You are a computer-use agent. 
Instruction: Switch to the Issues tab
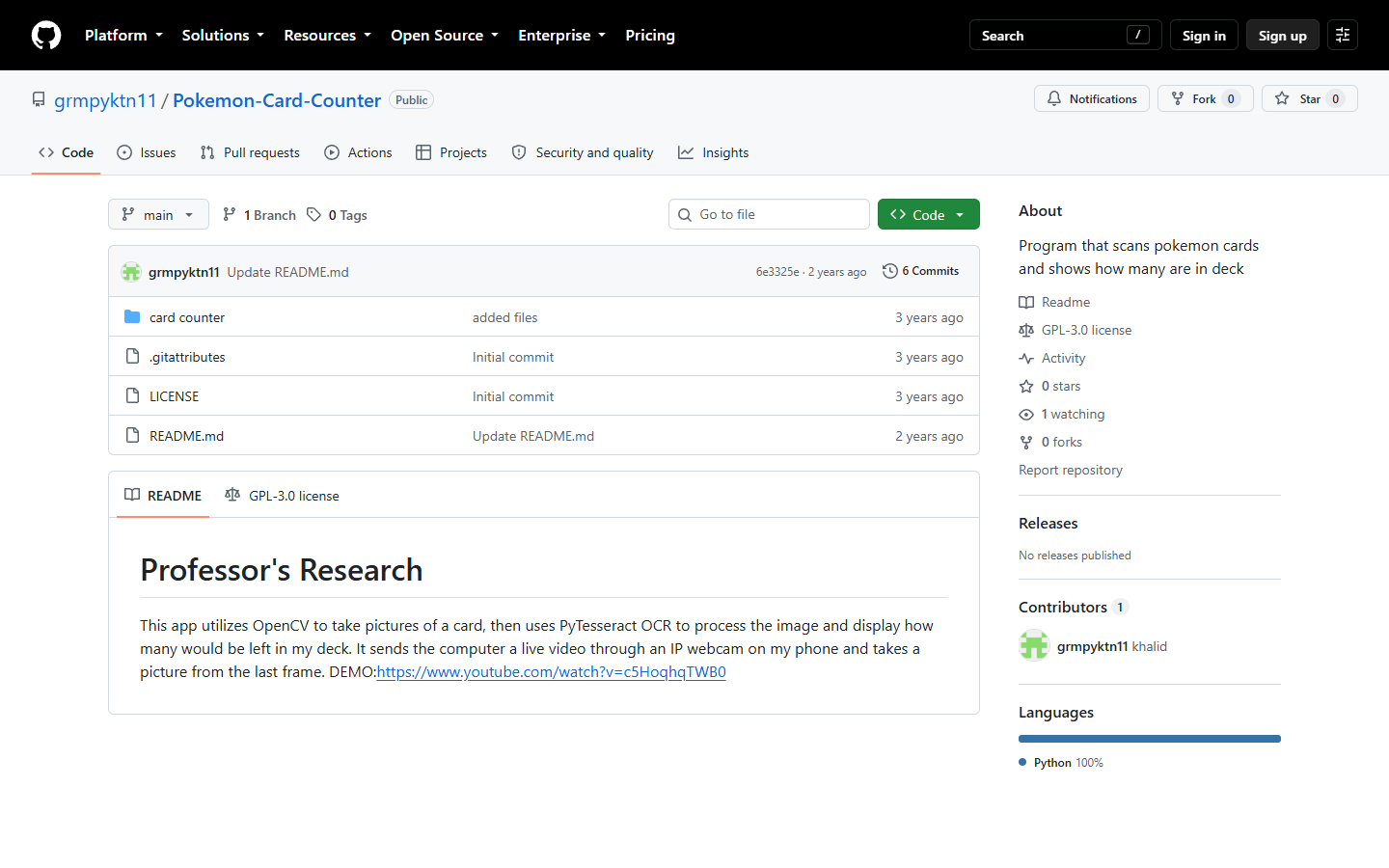click(x=147, y=152)
